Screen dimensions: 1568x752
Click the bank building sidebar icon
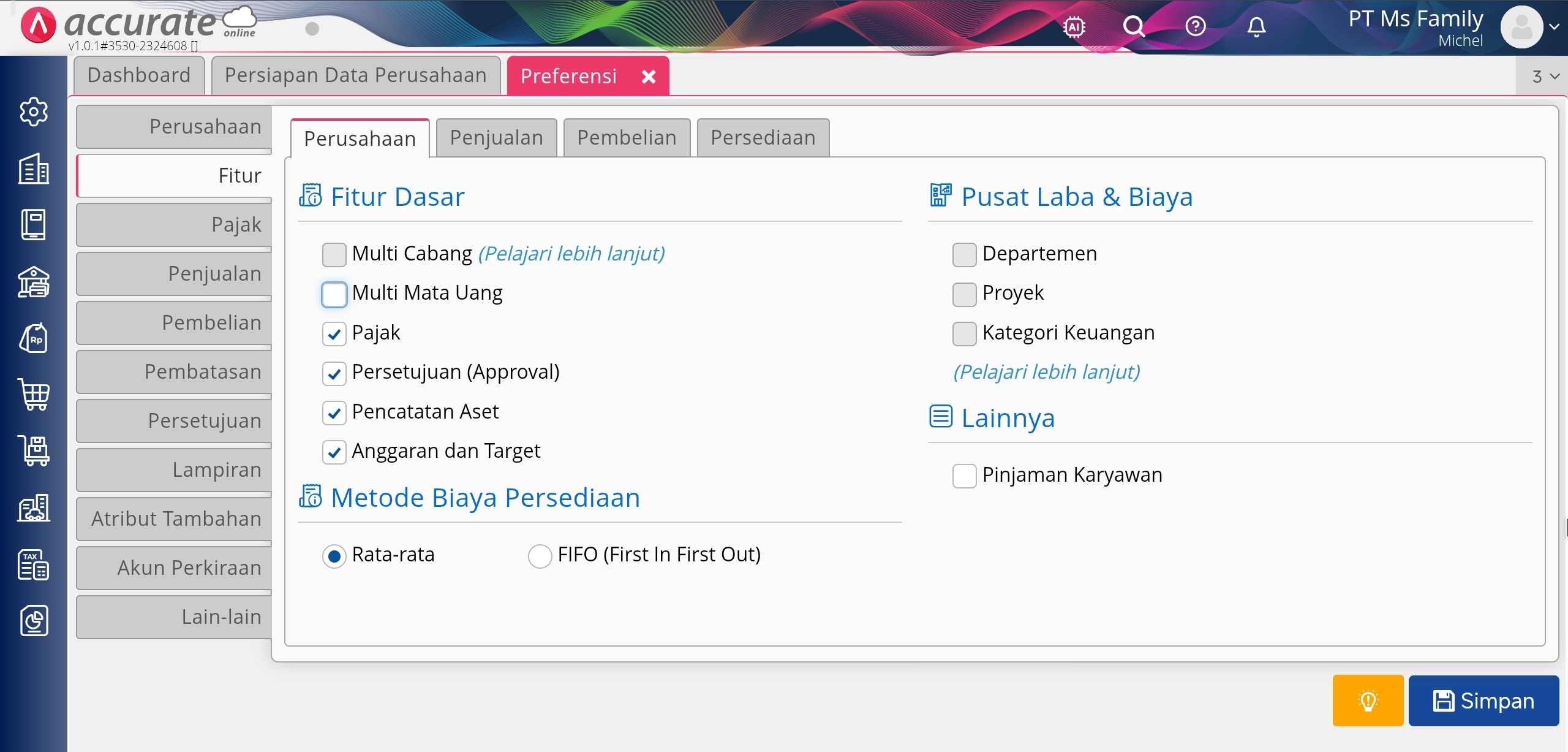tap(34, 282)
